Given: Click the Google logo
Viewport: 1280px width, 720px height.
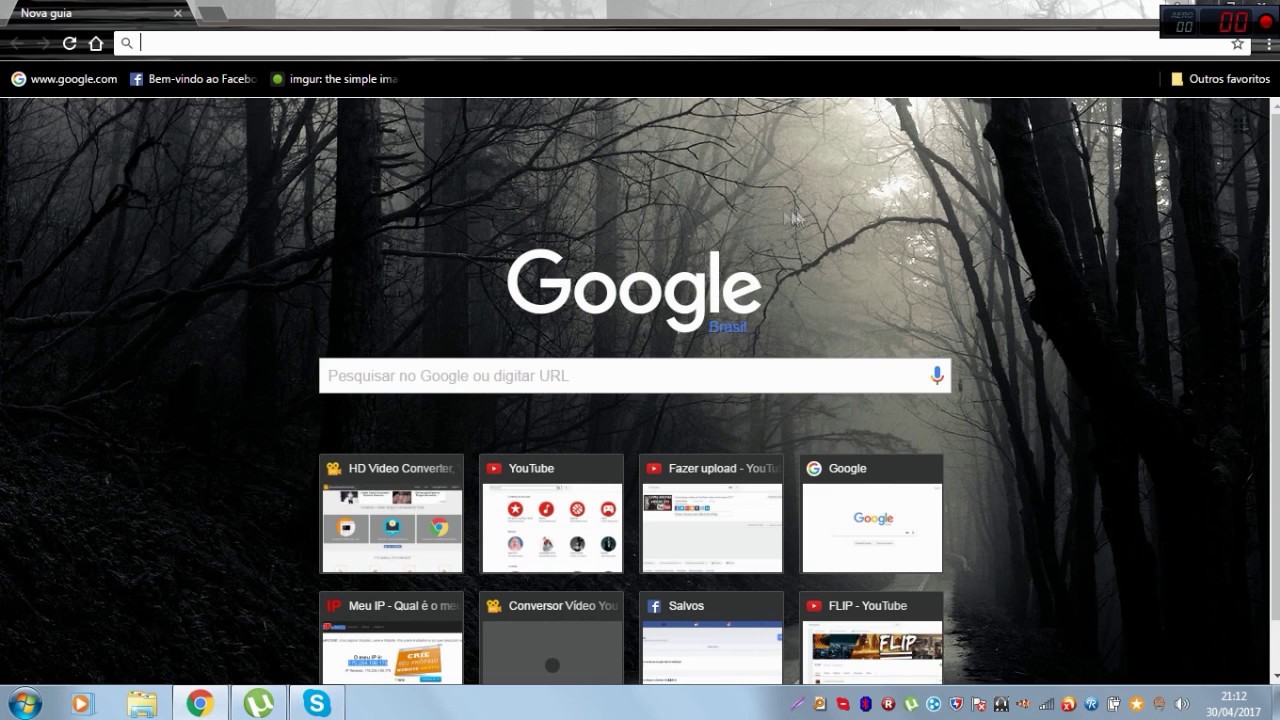Looking at the screenshot, I should (634, 290).
